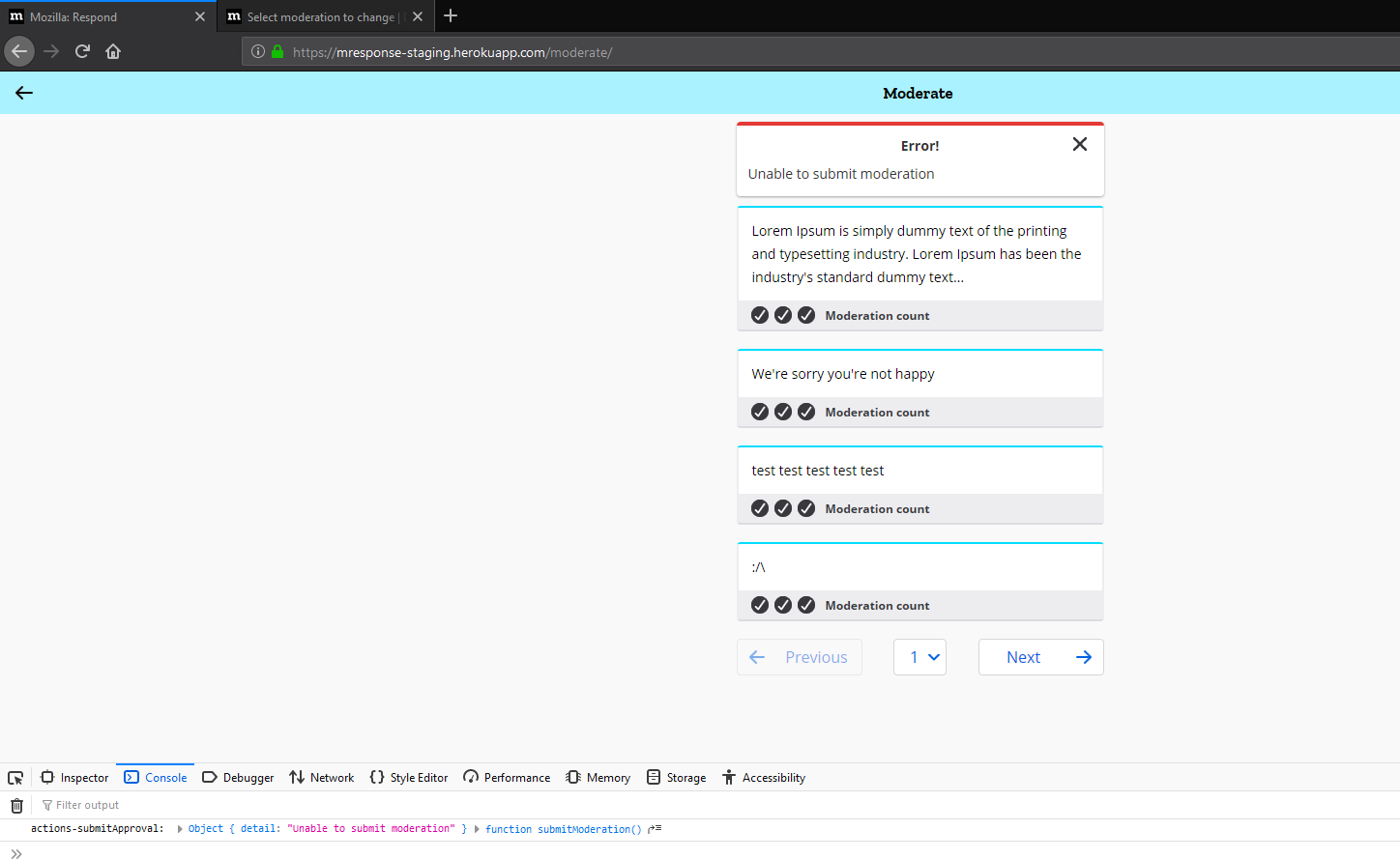
Task: Click third checkmark on We're sorry card
Action: [806, 412]
